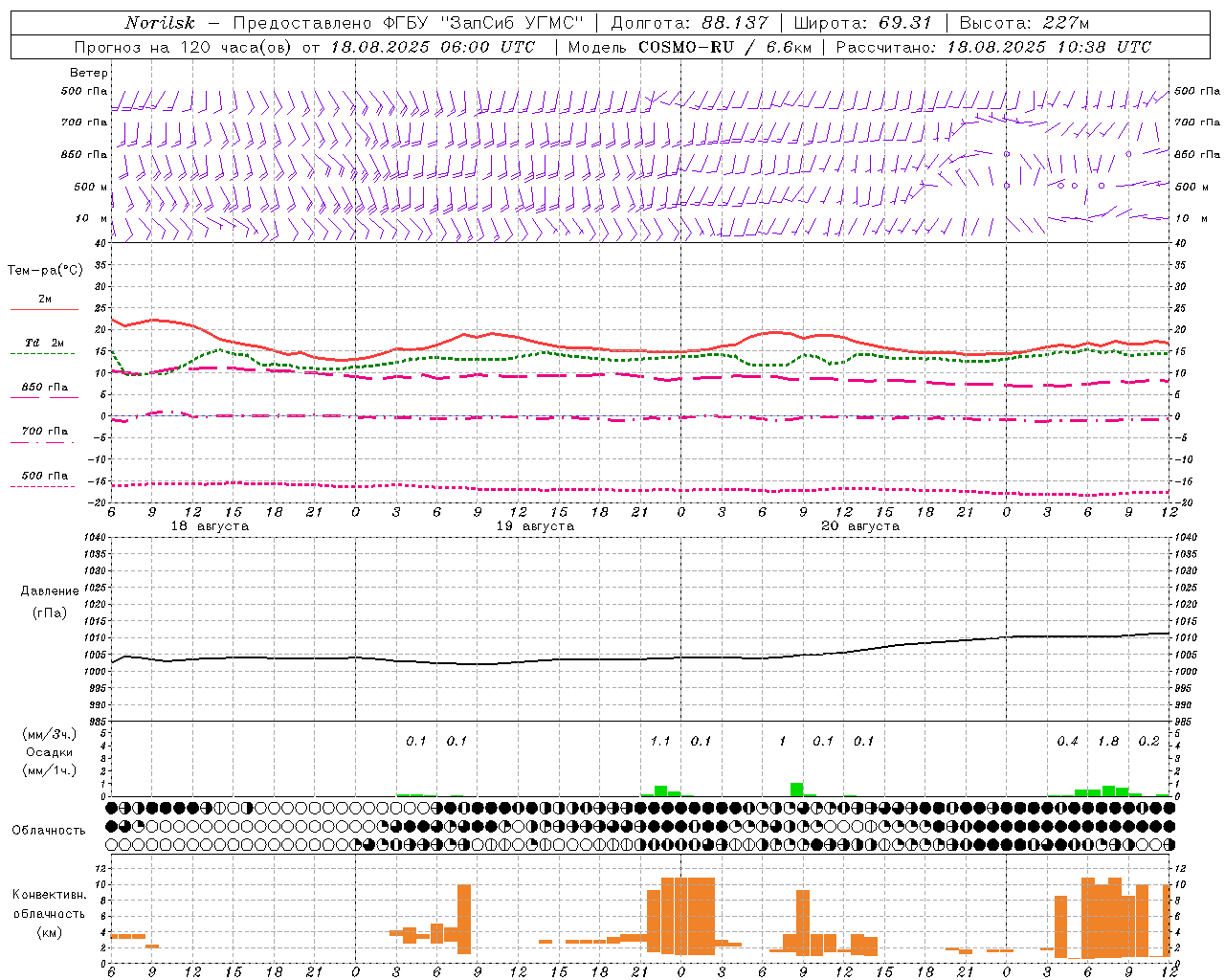Click the Долгота: 88.137 value
This screenshot has height=980, width=1225.
pyautogui.click(x=689, y=23)
